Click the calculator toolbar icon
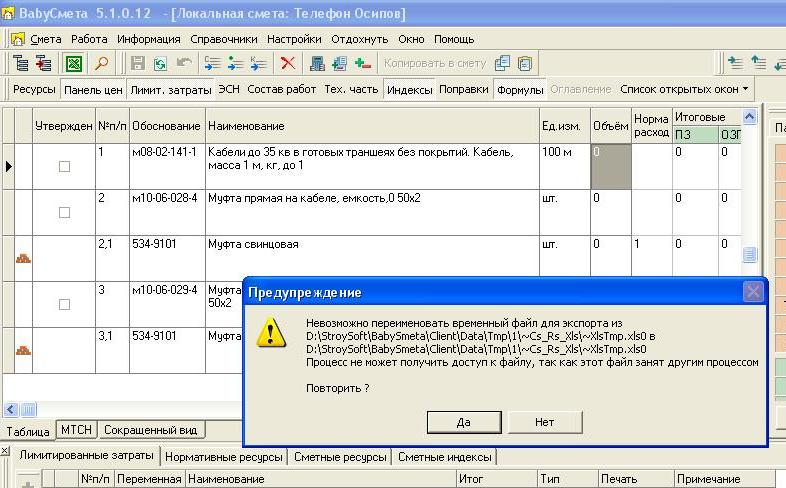This screenshot has height=488, width=786. [317, 64]
